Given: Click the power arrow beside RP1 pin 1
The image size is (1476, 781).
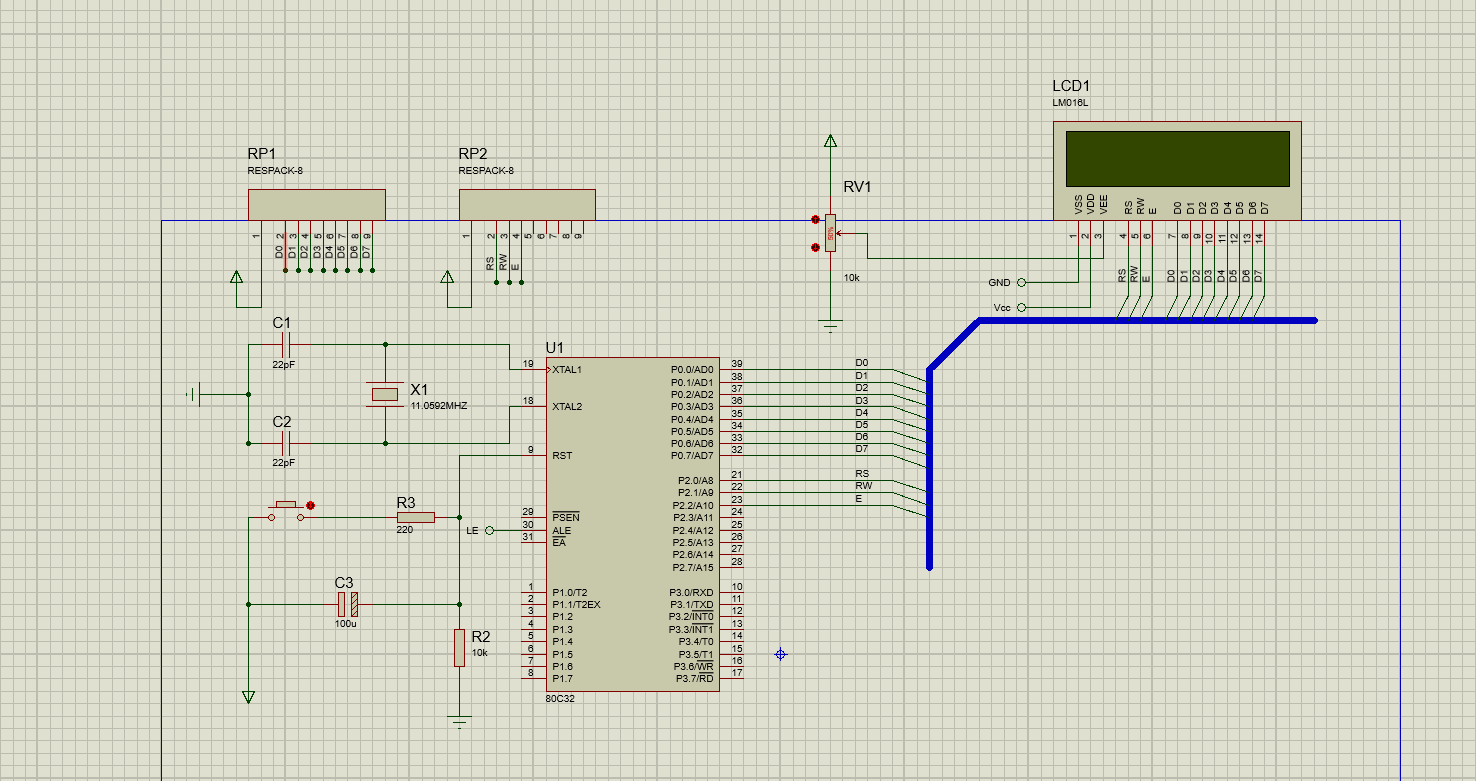Looking at the screenshot, I should [236, 277].
